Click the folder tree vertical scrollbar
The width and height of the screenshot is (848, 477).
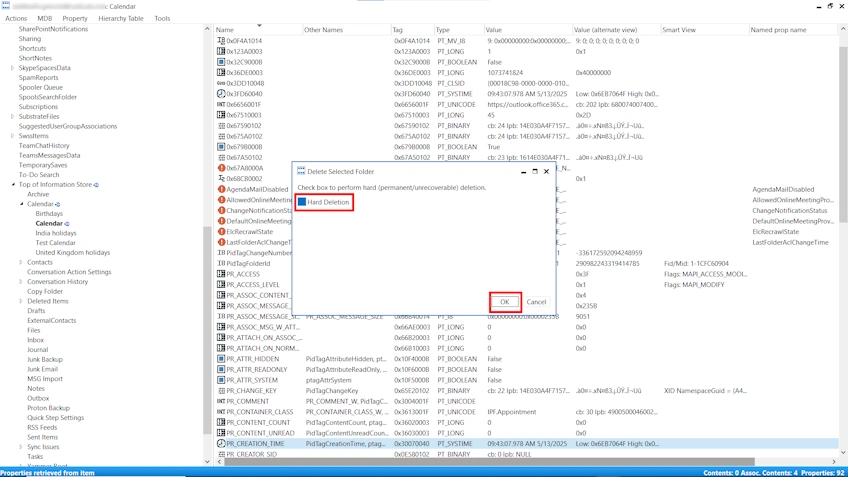point(207,330)
